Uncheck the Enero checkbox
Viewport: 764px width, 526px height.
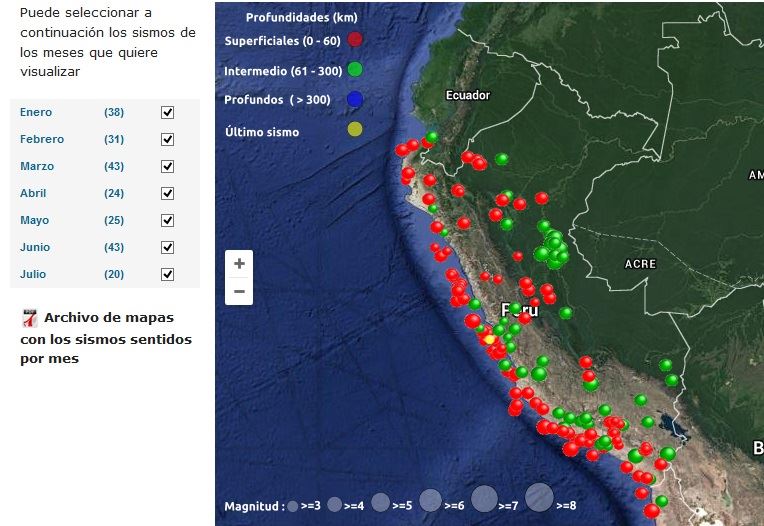coord(168,113)
